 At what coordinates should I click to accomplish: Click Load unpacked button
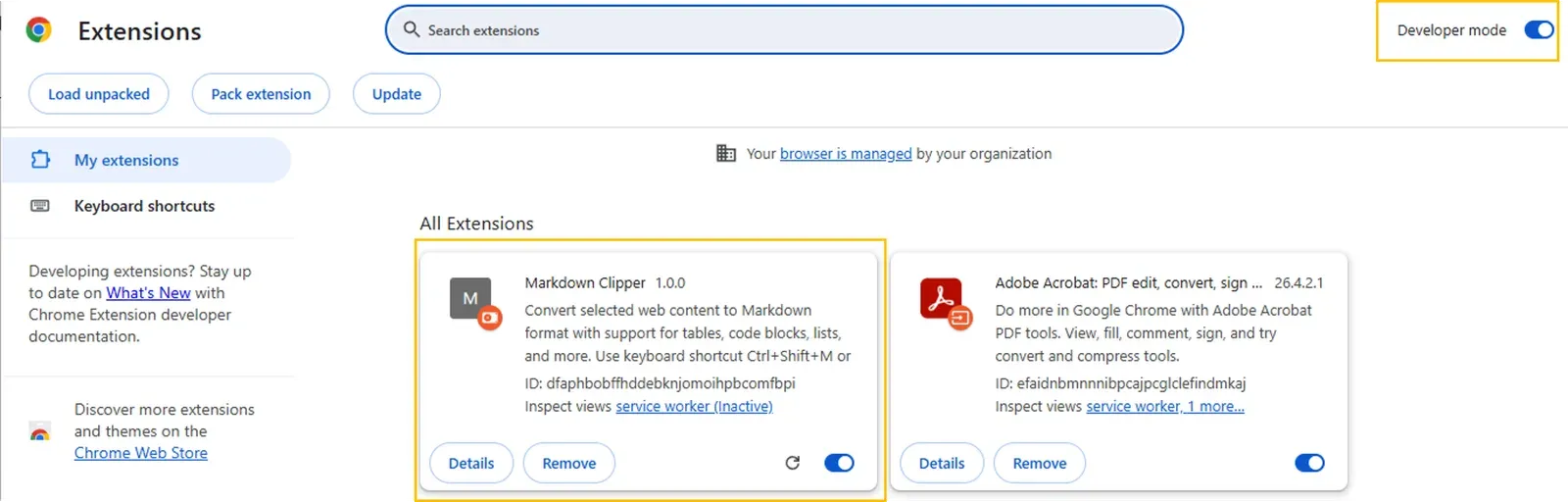click(99, 94)
